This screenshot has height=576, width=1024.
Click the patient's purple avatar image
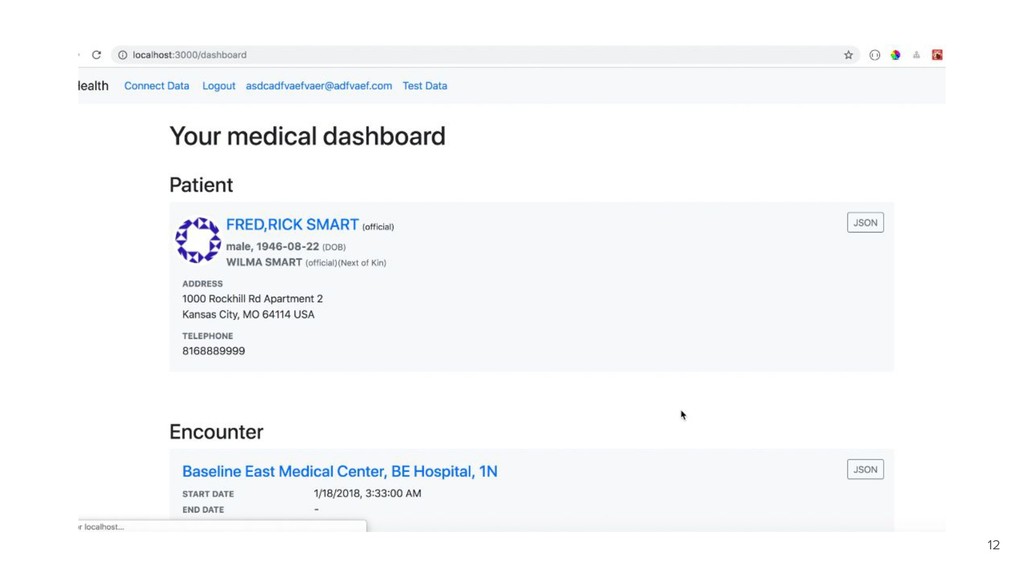198,240
